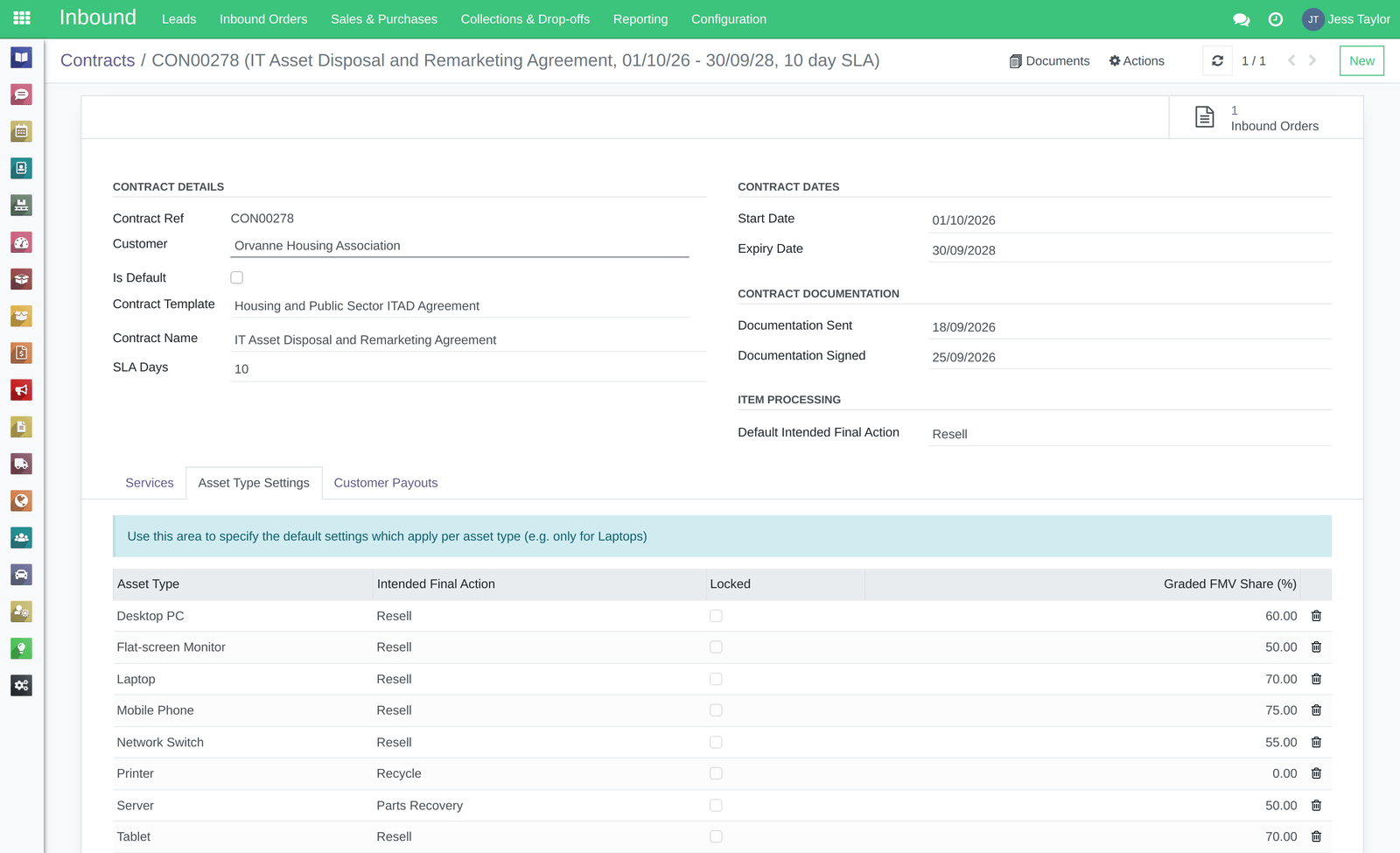This screenshot has height=853, width=1400.
Task: Open the yellow document sidebar app
Action: tap(22, 427)
